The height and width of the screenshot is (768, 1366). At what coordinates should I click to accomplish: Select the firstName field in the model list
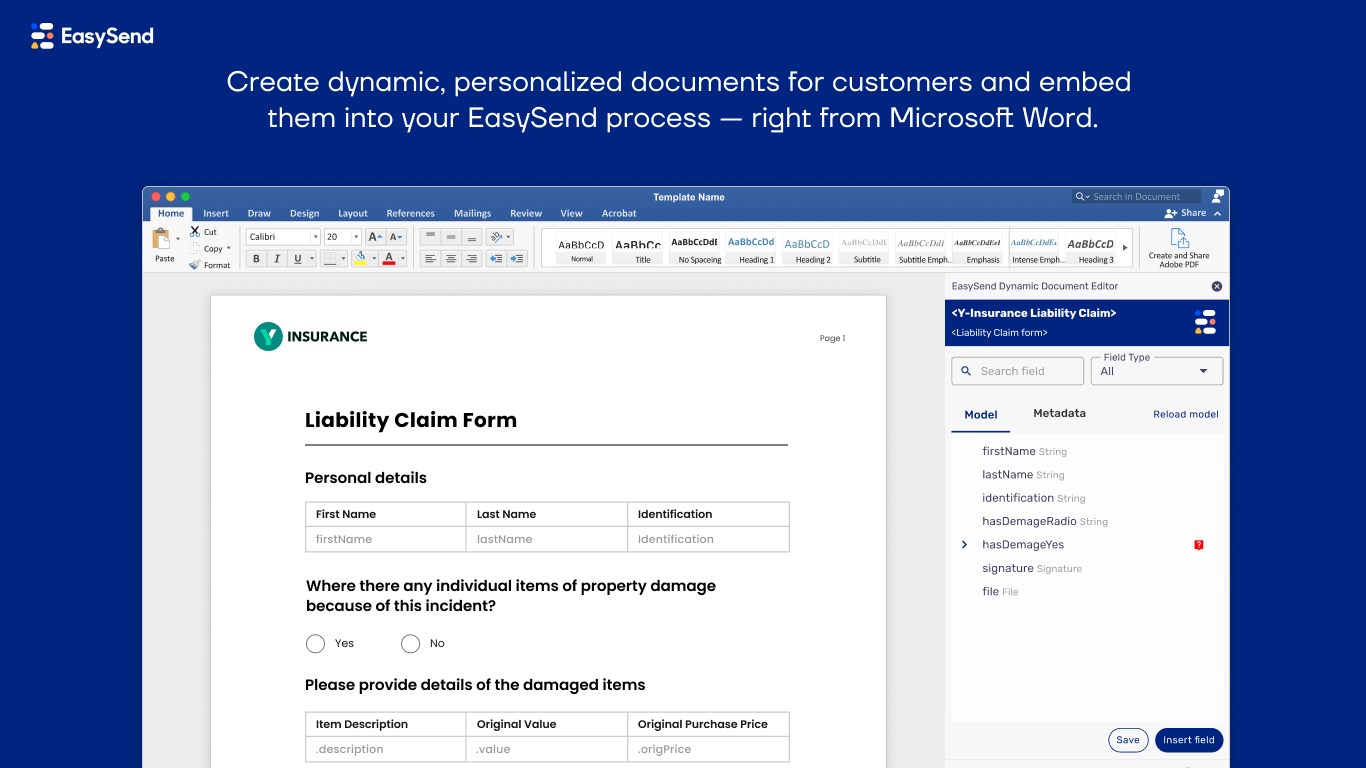coord(1024,451)
